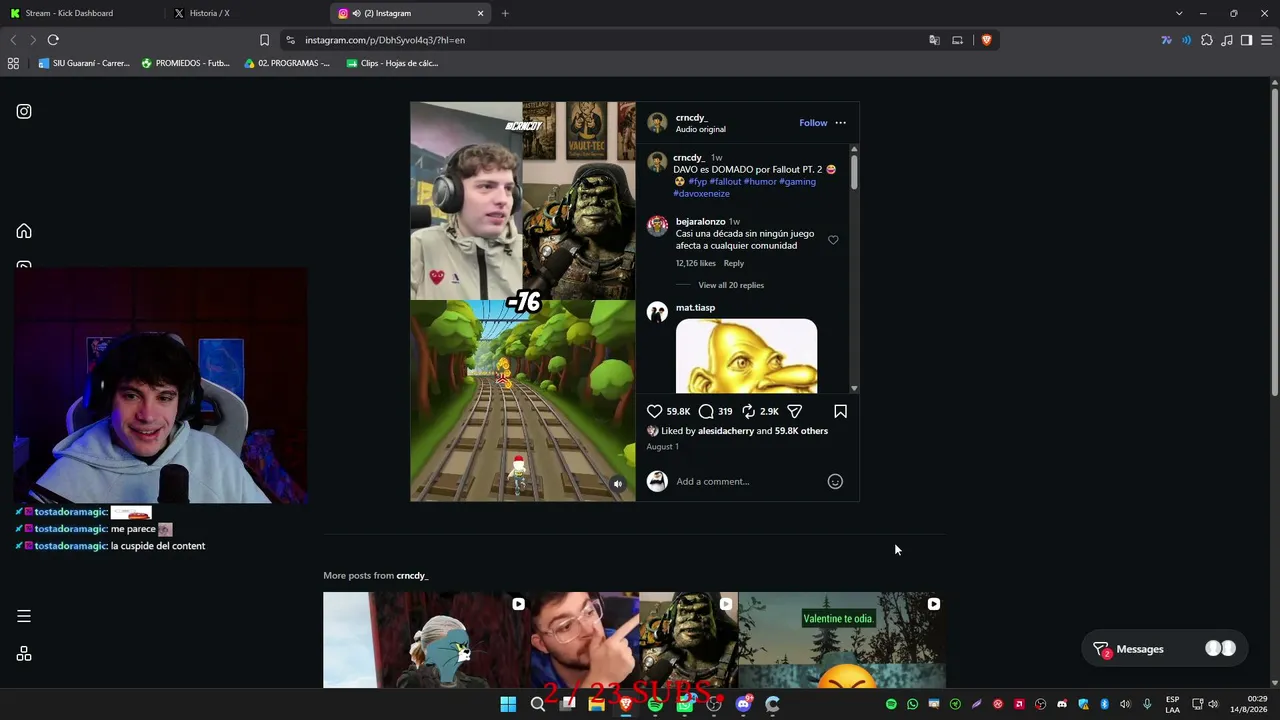Open post options three-dot menu
Viewport: 1280px width, 720px height.
tap(840, 123)
